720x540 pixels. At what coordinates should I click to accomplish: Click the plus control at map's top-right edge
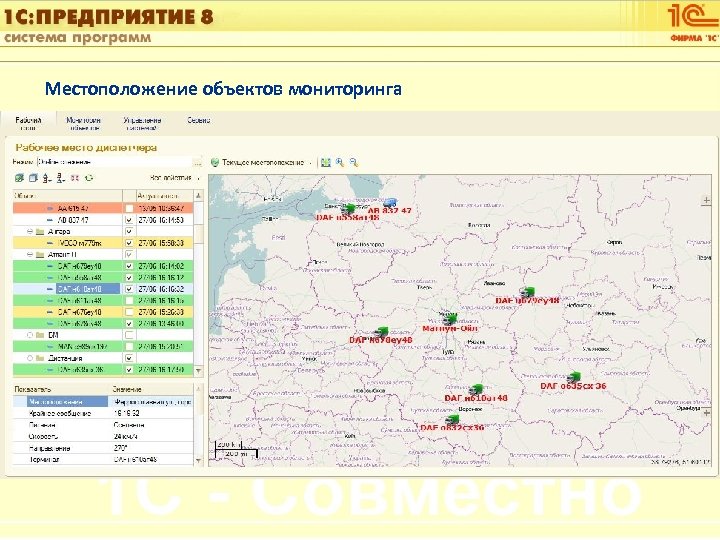(706, 201)
